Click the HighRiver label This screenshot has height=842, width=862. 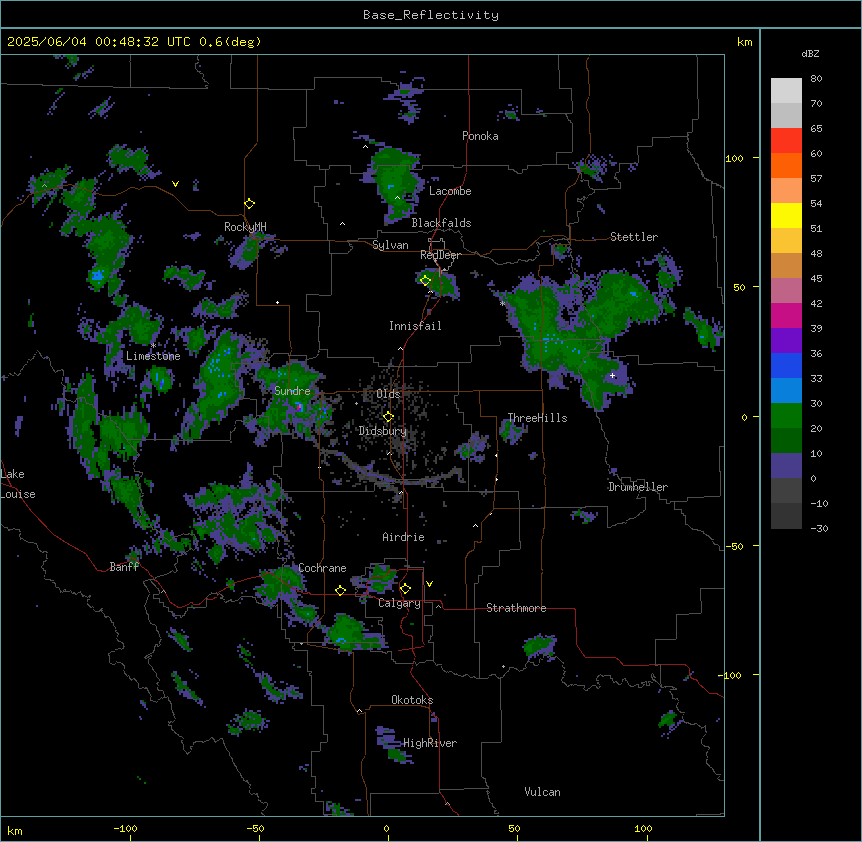[x=429, y=743]
